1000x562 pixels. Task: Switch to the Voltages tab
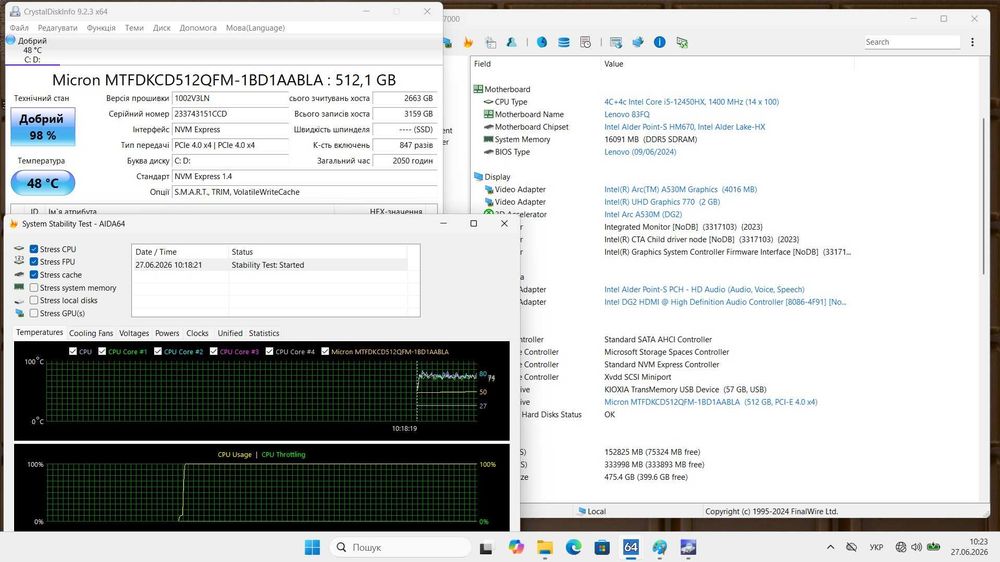(134, 333)
